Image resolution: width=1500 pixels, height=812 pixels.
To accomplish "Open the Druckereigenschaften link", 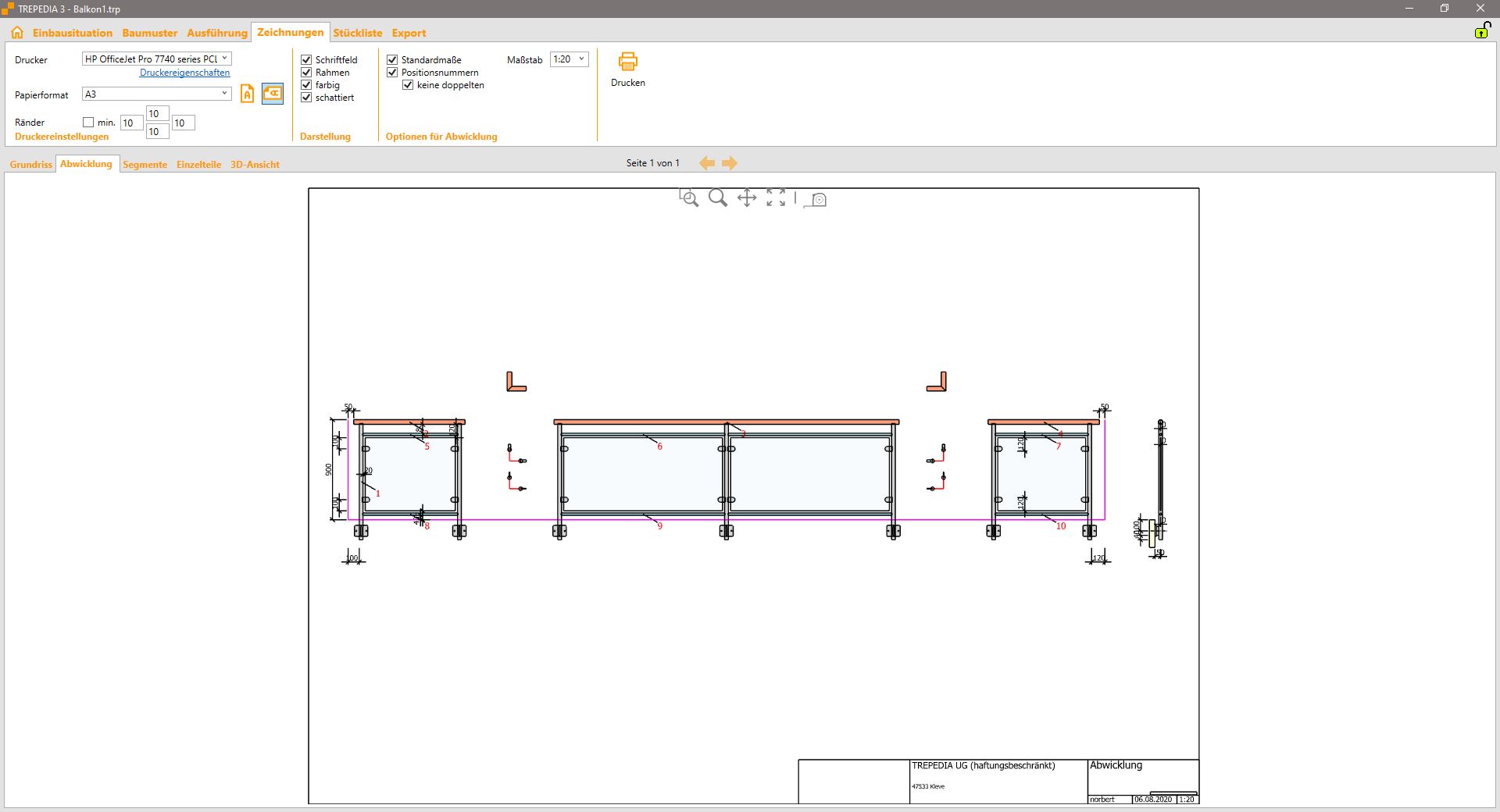I will (x=184, y=73).
